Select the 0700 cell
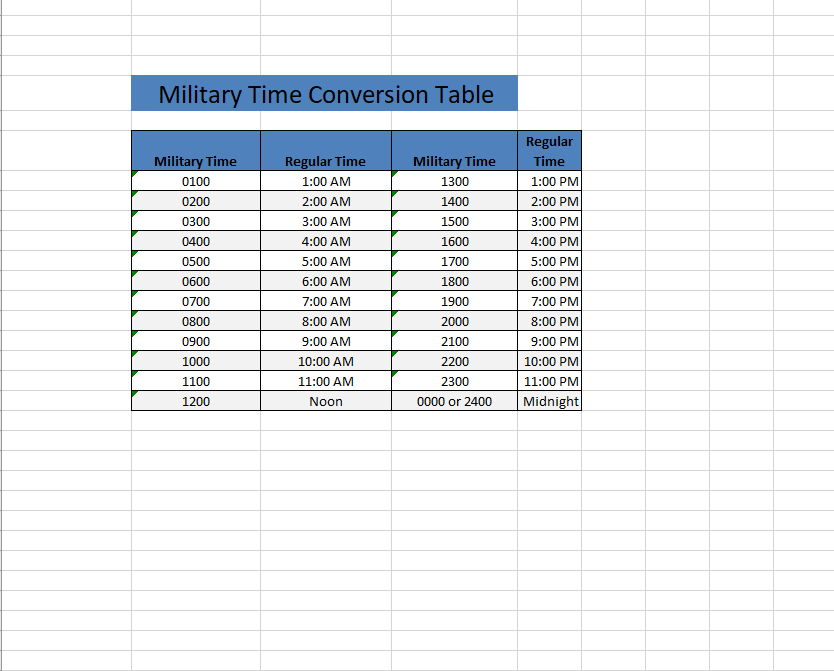This screenshot has width=834, height=671. (196, 301)
